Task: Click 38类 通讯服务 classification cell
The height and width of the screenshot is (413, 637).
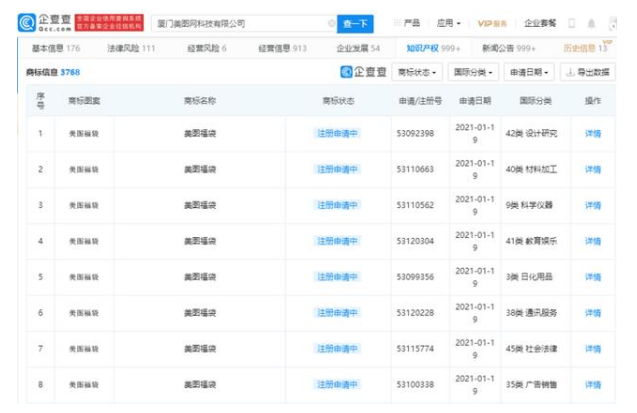Action: click(x=531, y=313)
